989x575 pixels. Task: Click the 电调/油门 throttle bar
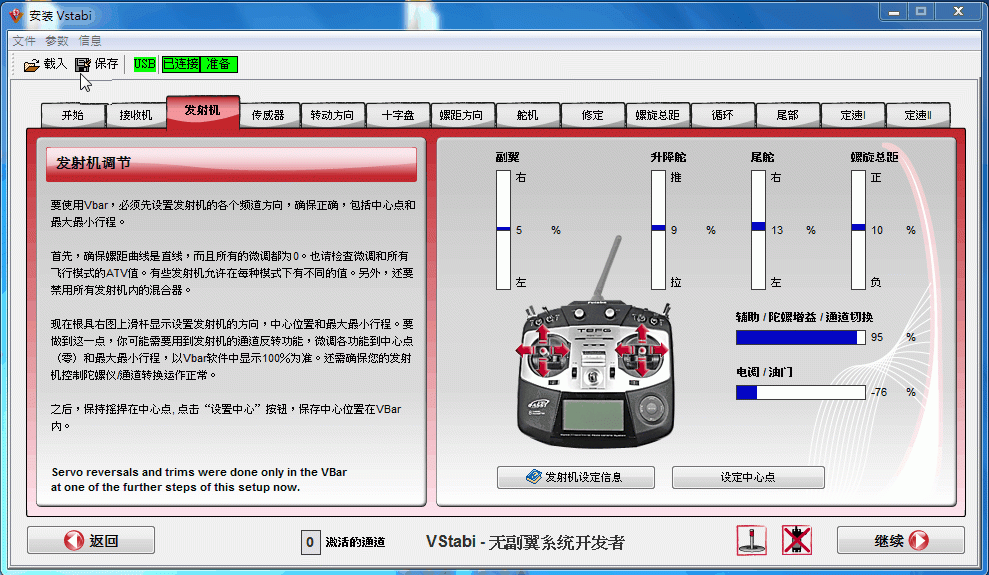(800, 392)
